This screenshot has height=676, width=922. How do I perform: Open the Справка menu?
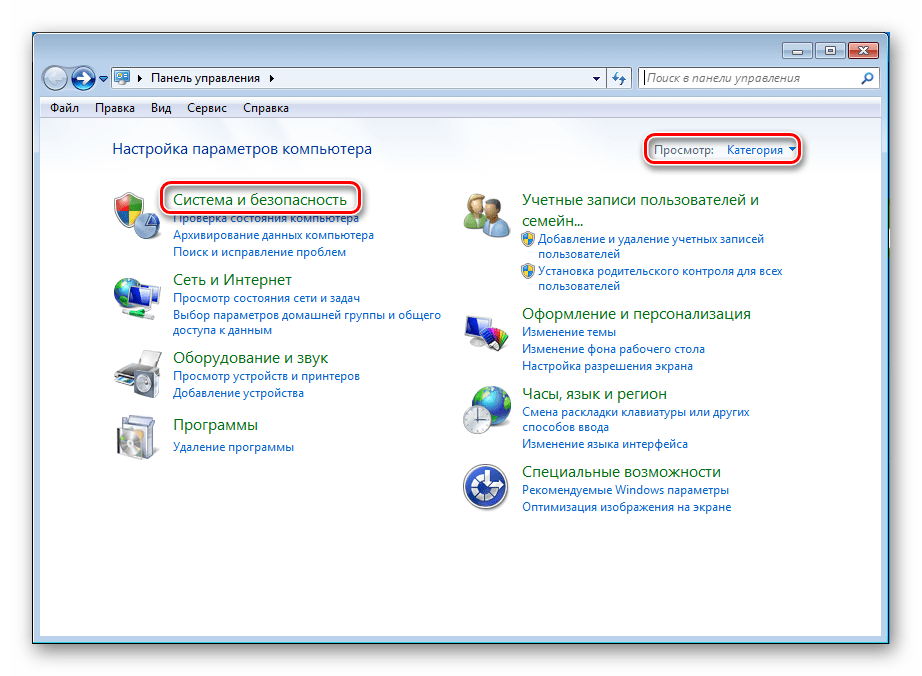click(x=266, y=108)
